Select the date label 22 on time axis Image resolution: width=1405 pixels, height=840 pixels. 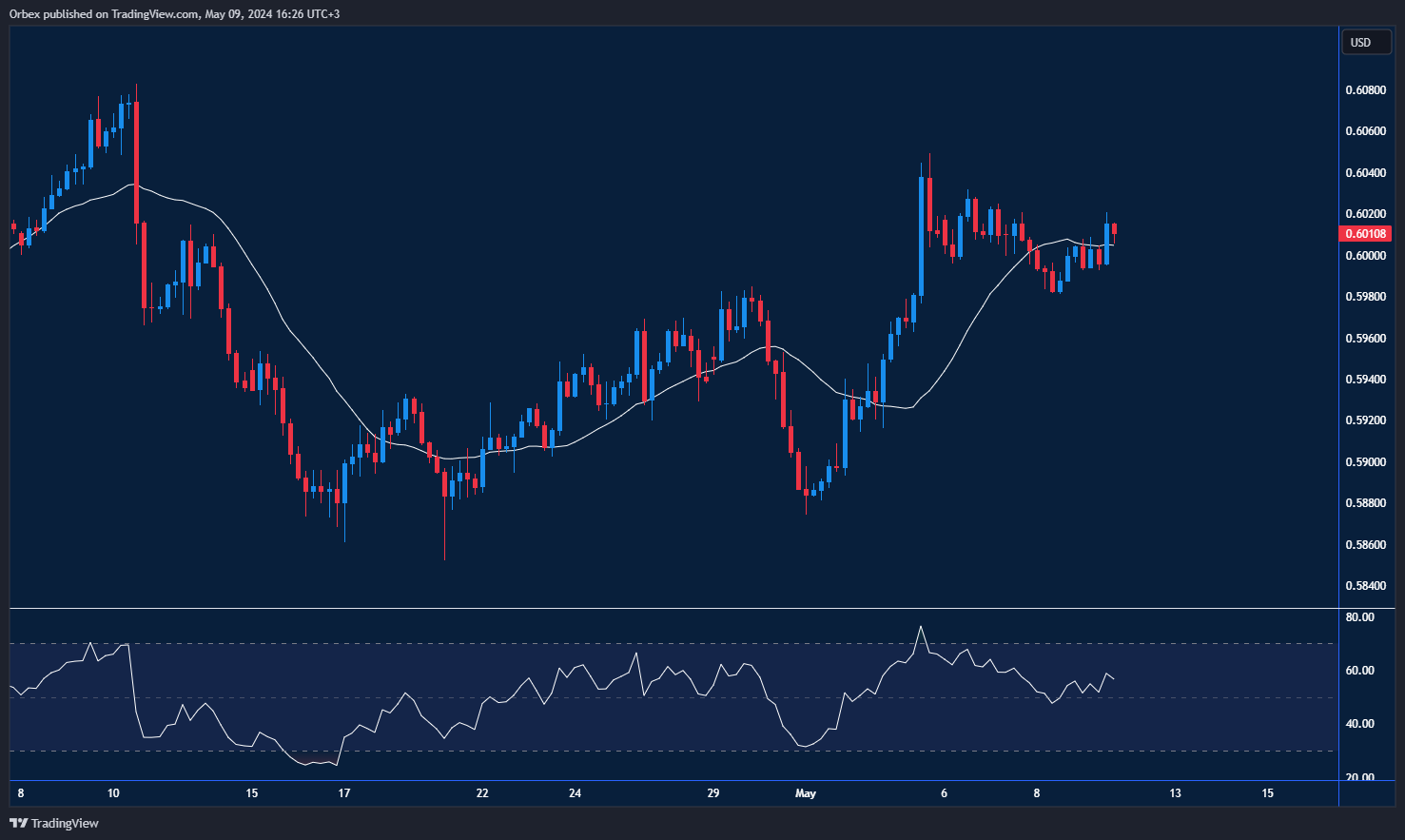pyautogui.click(x=481, y=792)
